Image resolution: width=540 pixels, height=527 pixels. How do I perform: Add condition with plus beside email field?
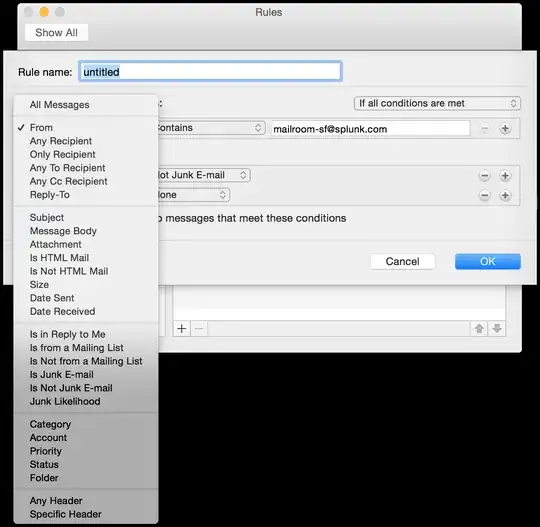505,129
